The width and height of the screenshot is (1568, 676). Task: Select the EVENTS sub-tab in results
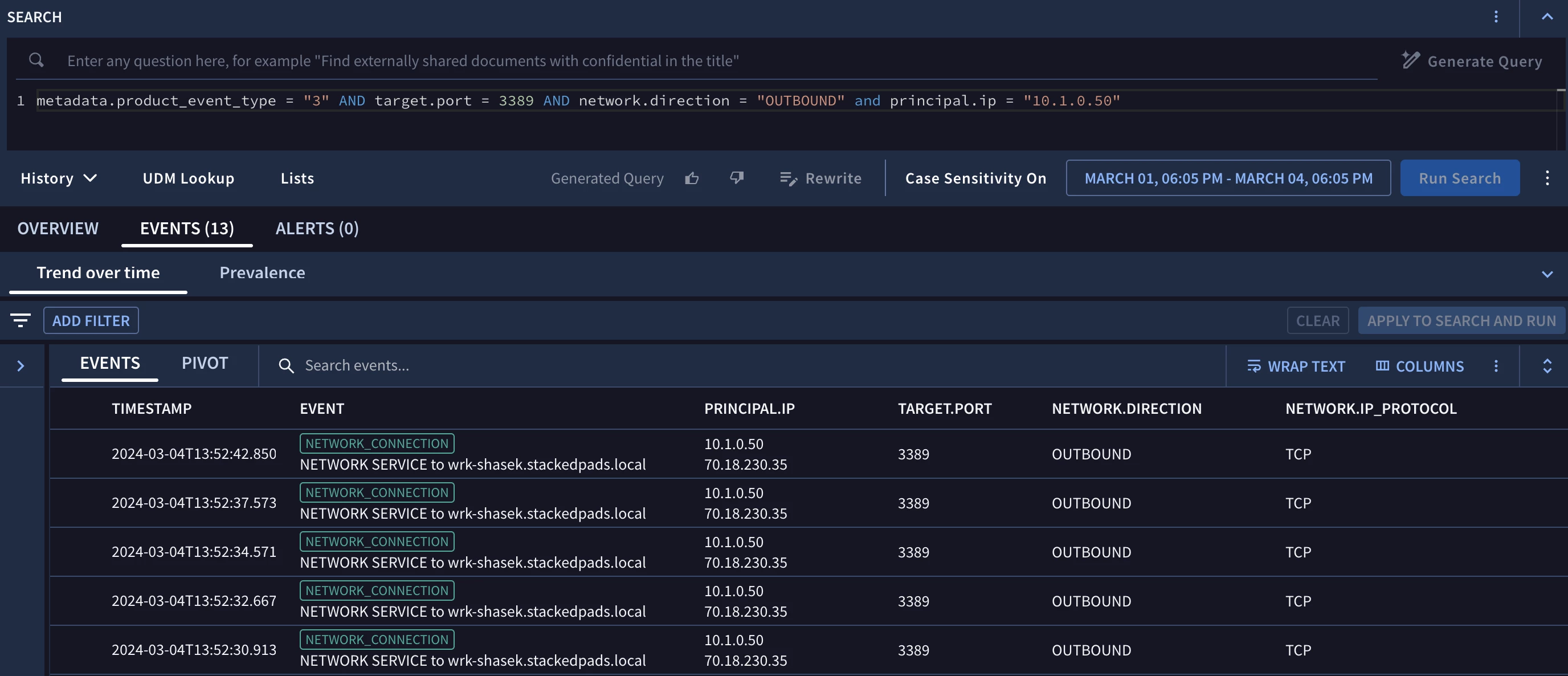click(109, 363)
